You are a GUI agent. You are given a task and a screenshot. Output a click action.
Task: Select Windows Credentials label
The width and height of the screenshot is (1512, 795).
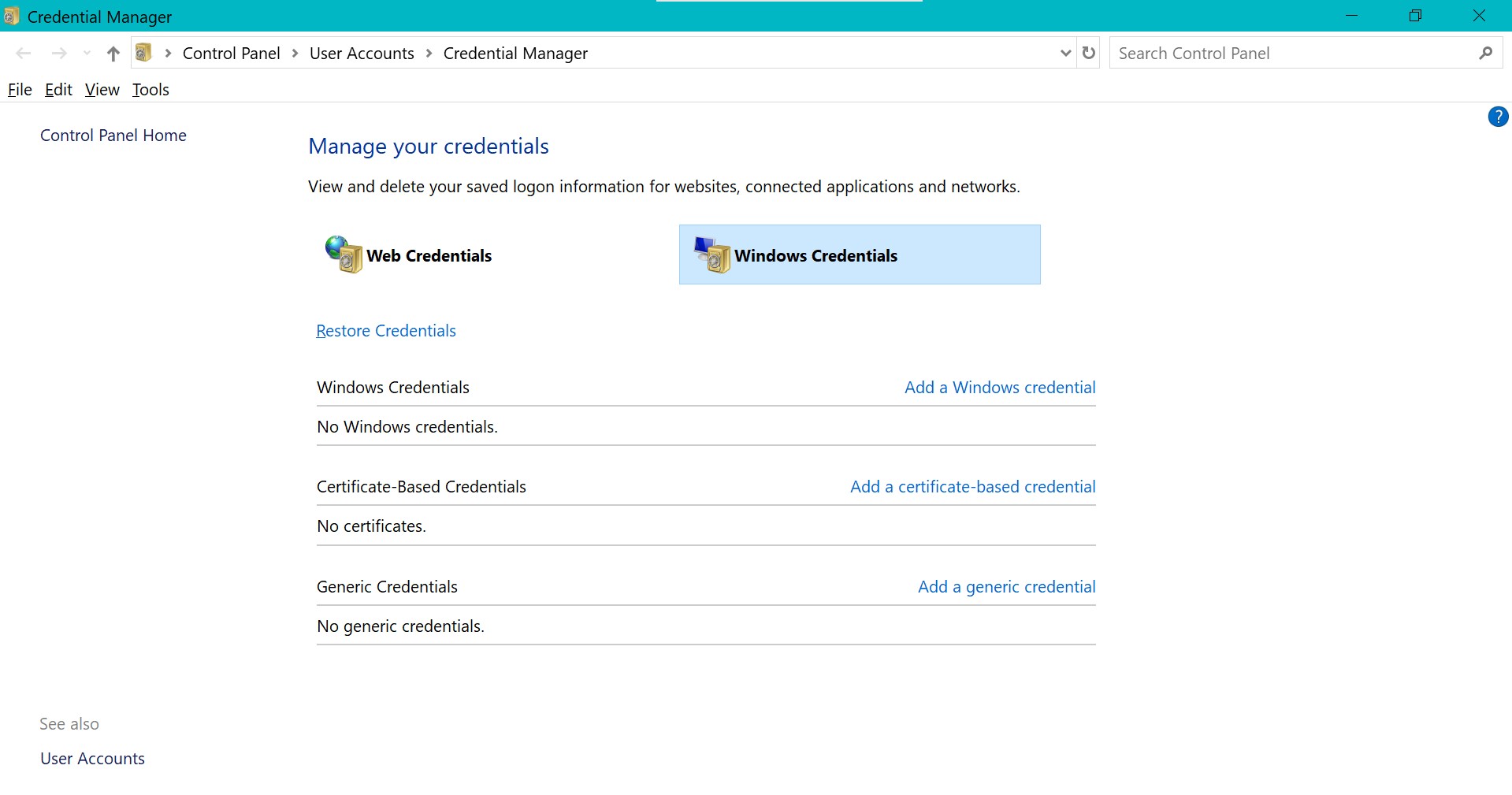point(816,255)
